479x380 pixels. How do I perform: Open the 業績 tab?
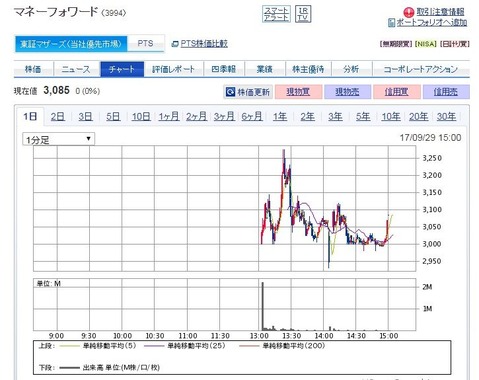pos(265,69)
